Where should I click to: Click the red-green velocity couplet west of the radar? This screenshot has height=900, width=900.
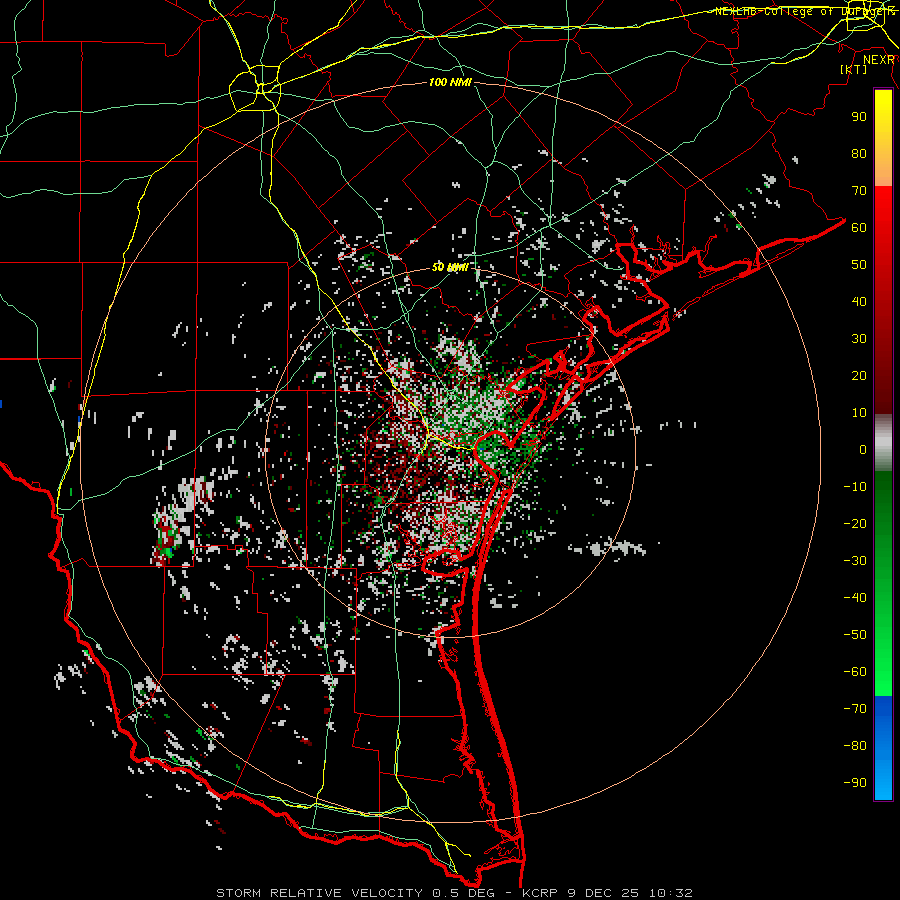click(166, 537)
